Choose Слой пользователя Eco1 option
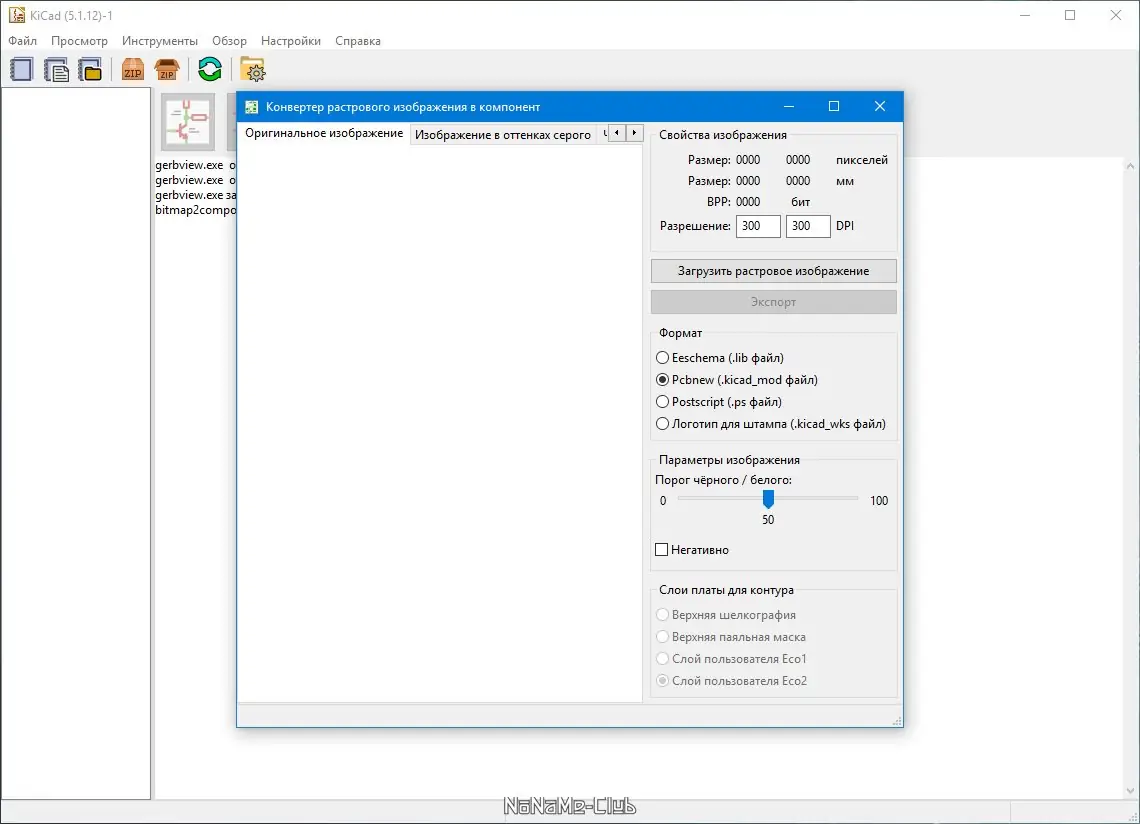The width and height of the screenshot is (1140, 824). [x=731, y=658]
